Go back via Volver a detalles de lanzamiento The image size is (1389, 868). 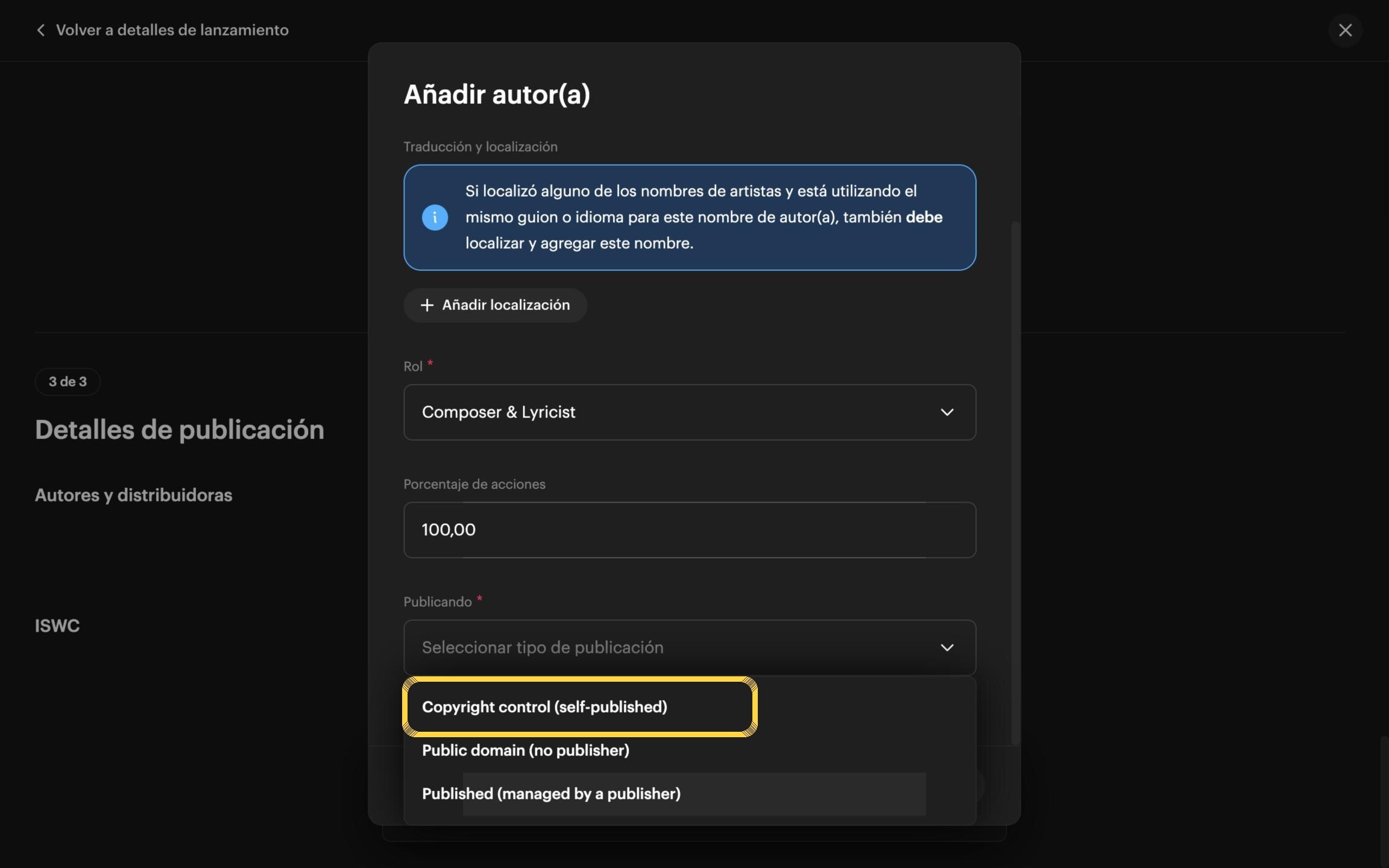(x=162, y=30)
